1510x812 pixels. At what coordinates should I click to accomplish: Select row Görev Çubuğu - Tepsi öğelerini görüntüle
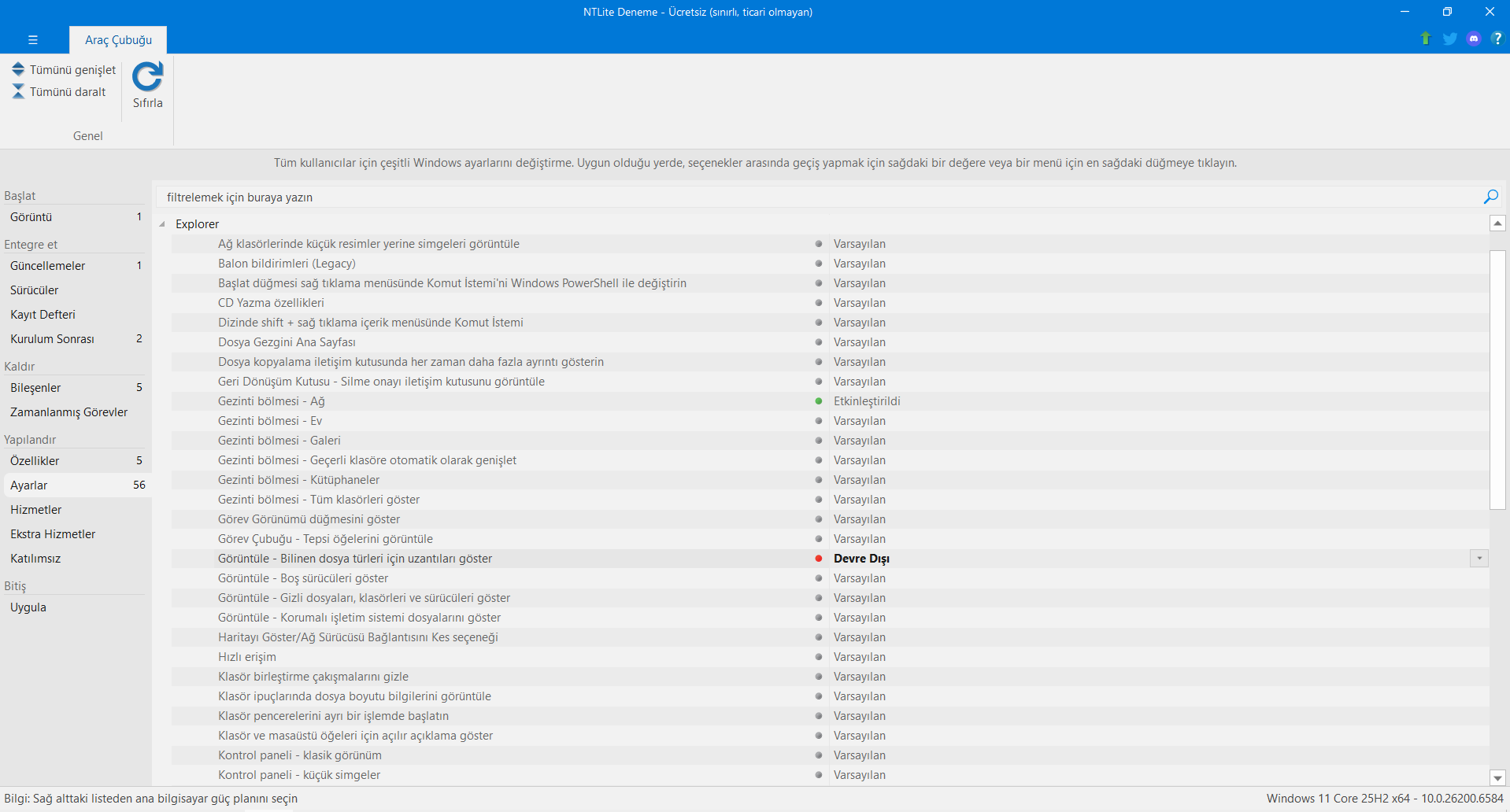[x=830, y=539]
